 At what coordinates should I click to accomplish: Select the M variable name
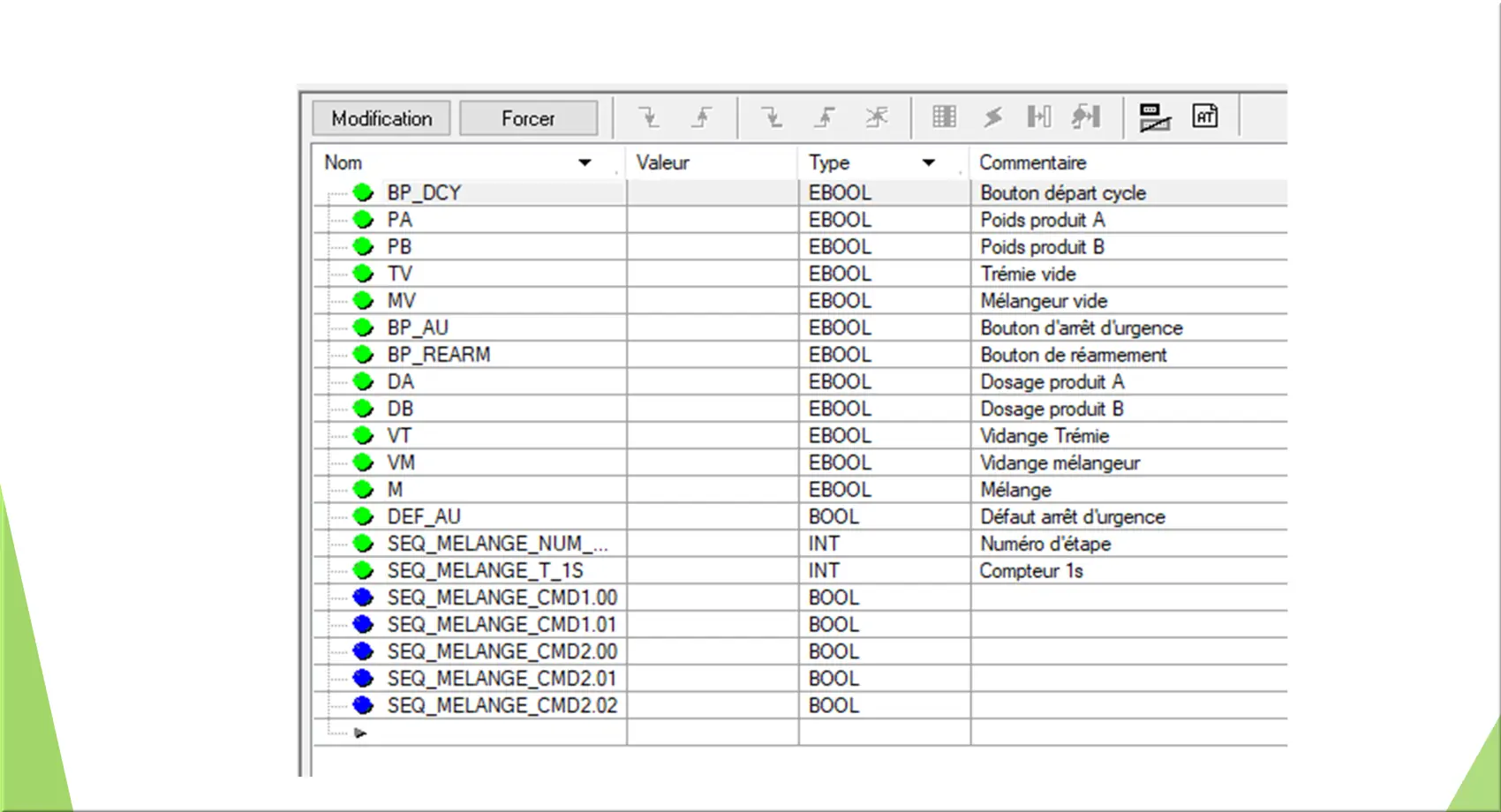tap(395, 489)
